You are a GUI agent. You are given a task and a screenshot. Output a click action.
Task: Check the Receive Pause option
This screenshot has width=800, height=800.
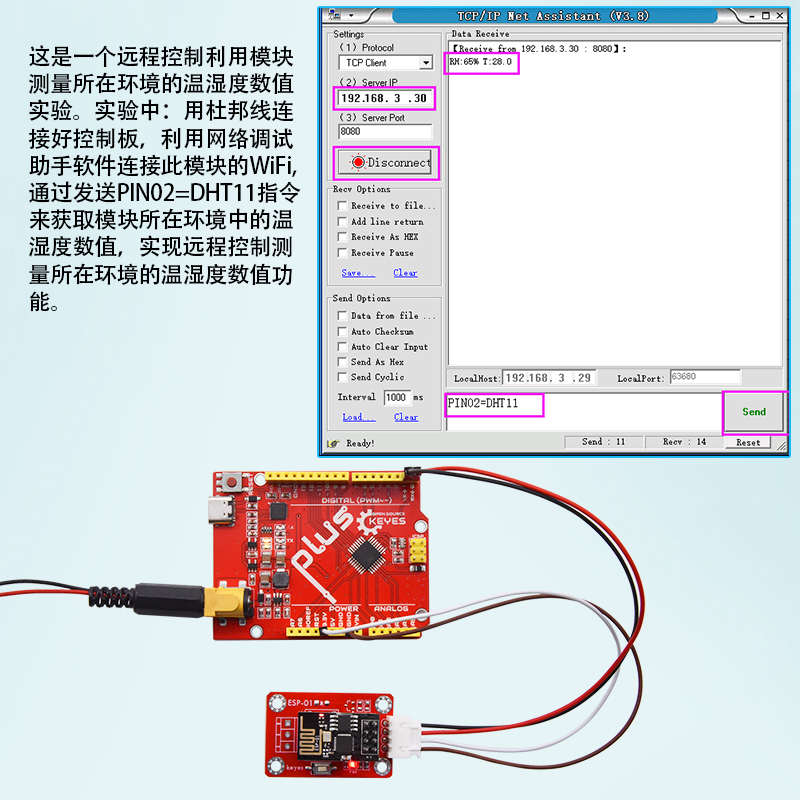pos(342,253)
